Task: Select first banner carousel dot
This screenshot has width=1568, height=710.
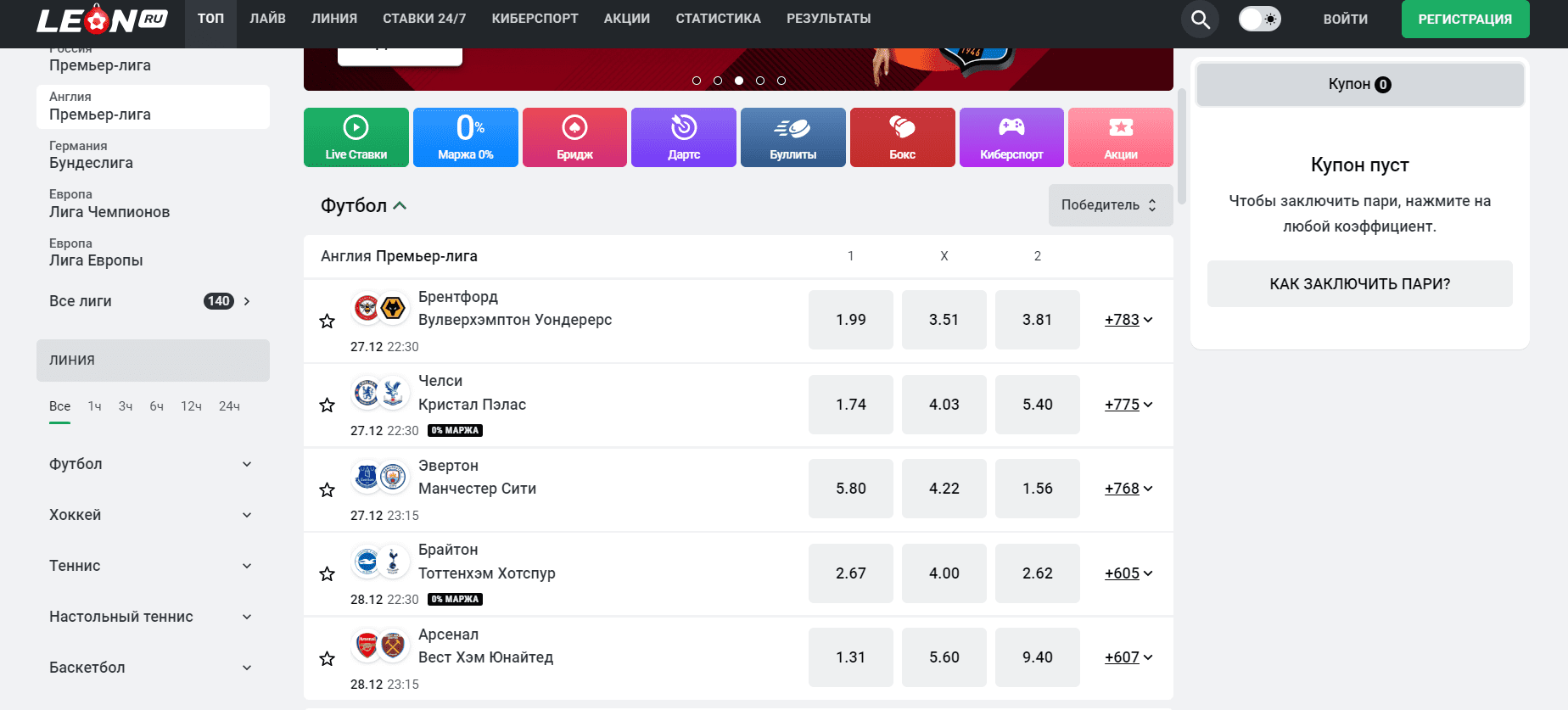Action: (x=697, y=81)
